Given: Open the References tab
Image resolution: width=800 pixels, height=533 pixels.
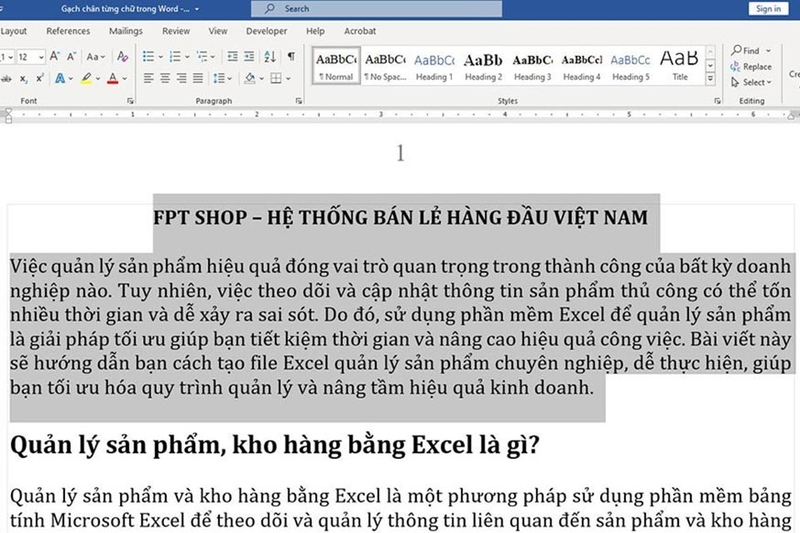Looking at the screenshot, I should 68,31.
